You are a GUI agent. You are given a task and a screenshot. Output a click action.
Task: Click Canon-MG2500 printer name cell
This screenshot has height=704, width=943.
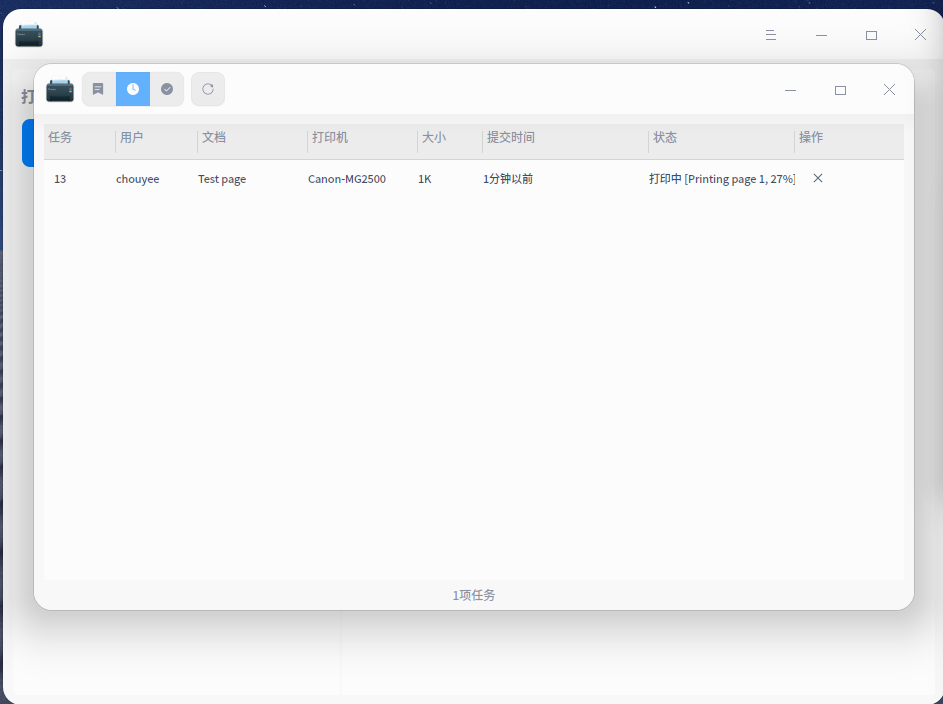(347, 179)
